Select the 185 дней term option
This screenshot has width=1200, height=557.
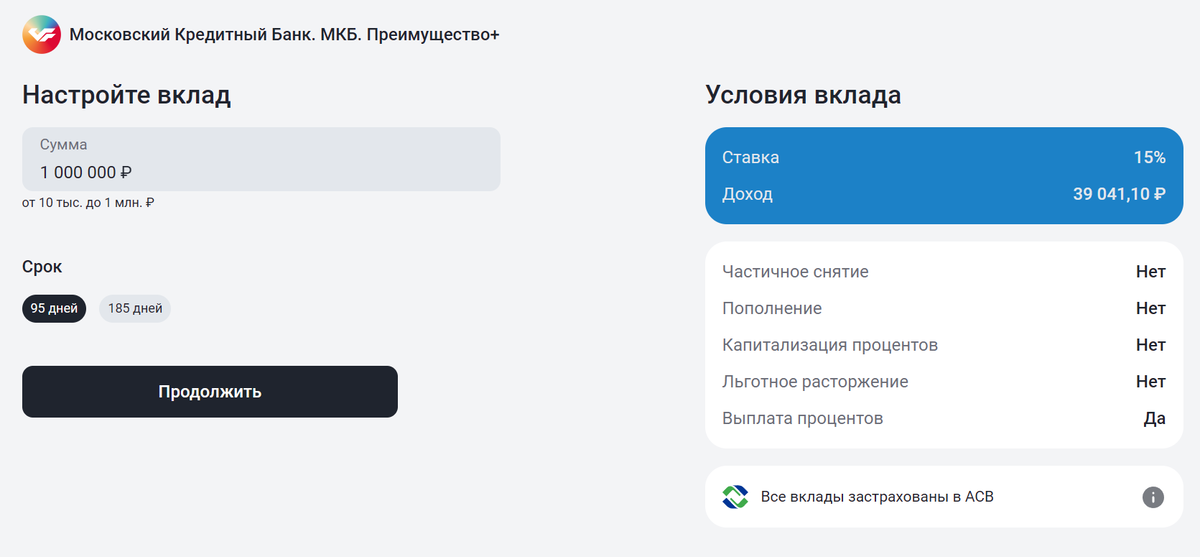point(135,308)
